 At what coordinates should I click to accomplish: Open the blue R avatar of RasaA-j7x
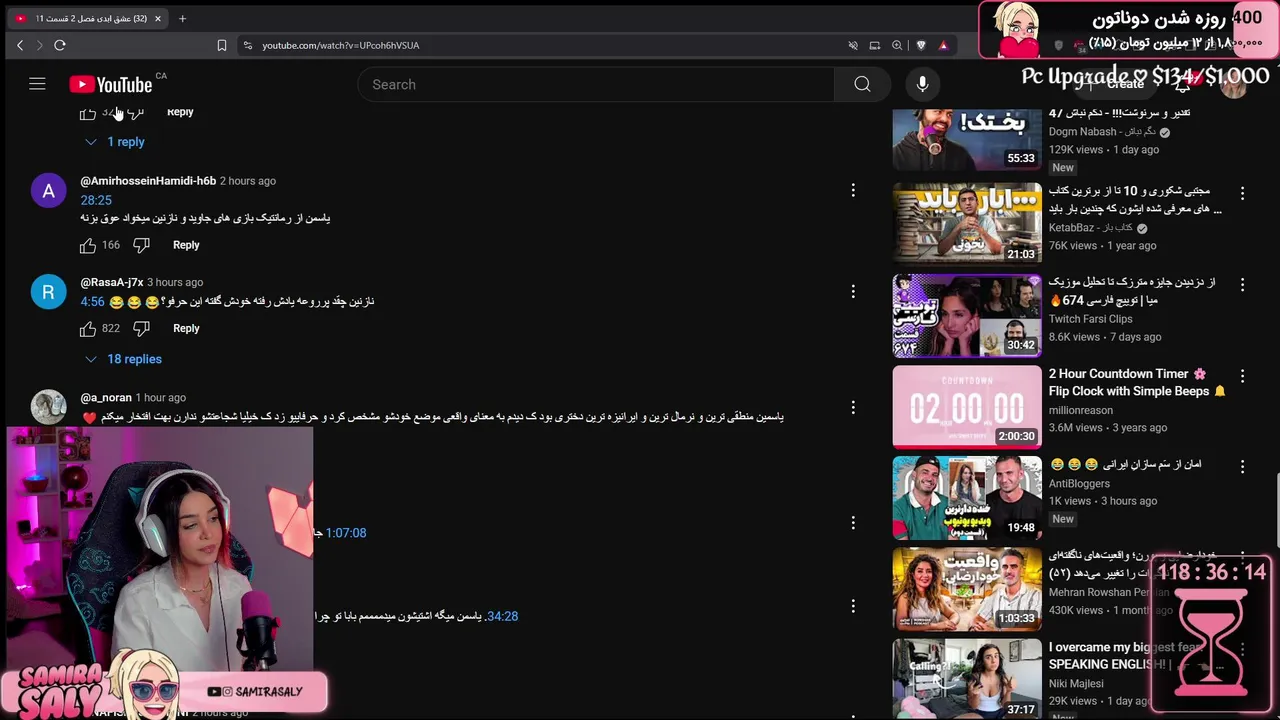(x=48, y=292)
